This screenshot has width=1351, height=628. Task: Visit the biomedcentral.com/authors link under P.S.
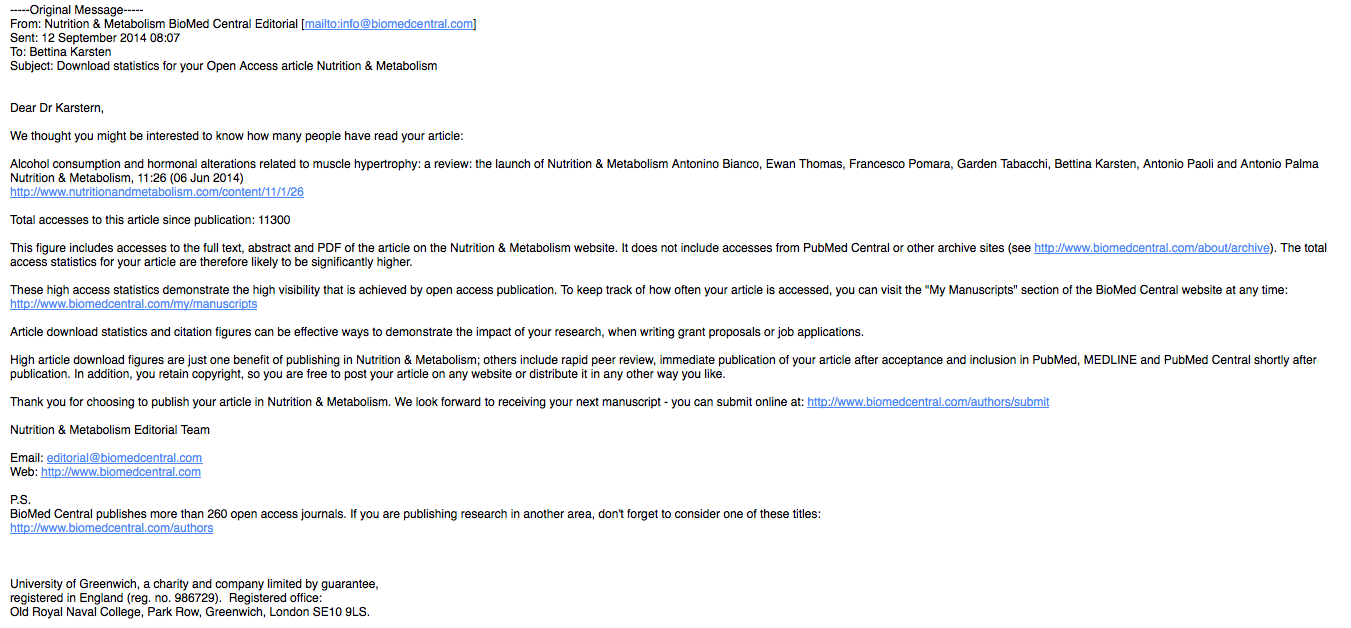[111, 528]
